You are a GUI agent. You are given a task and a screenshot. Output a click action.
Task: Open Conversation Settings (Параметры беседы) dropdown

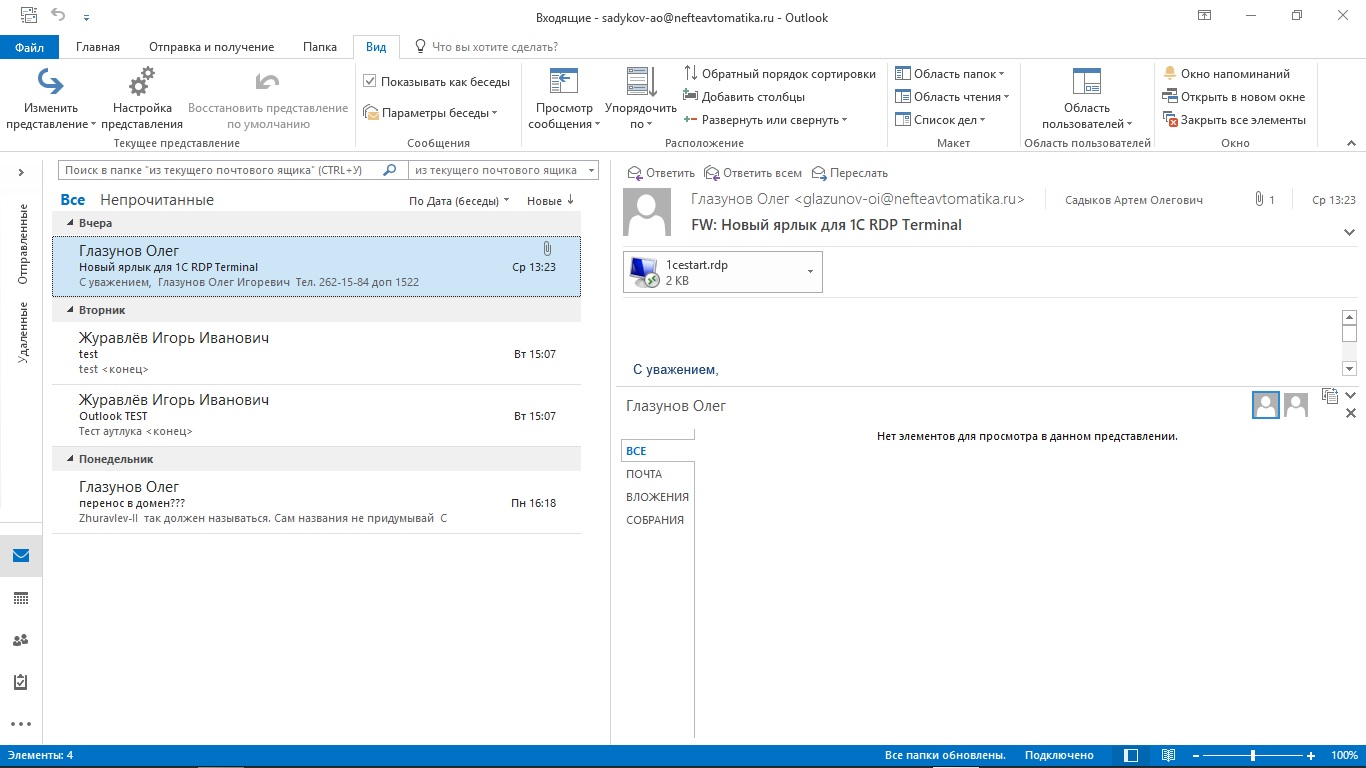[x=430, y=113]
